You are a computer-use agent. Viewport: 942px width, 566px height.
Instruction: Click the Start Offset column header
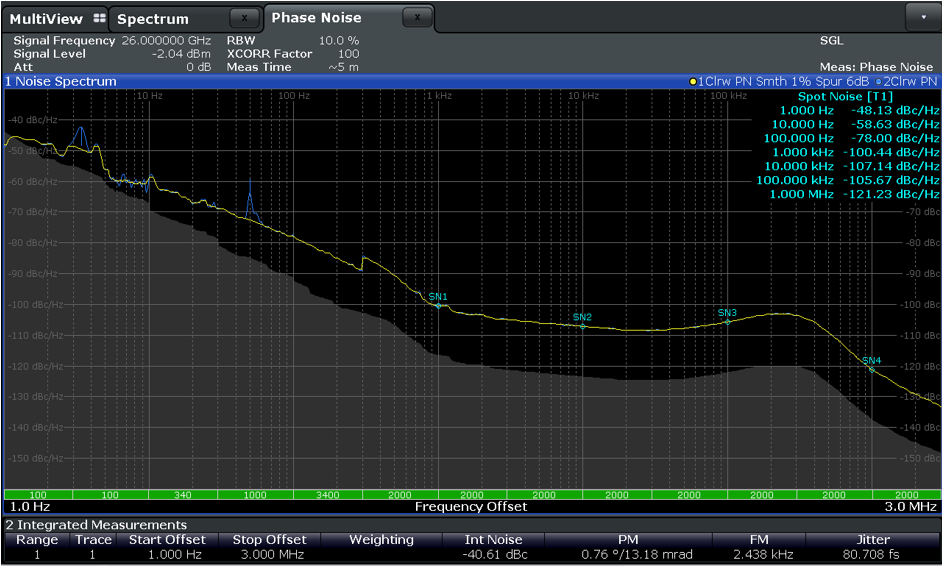point(168,540)
